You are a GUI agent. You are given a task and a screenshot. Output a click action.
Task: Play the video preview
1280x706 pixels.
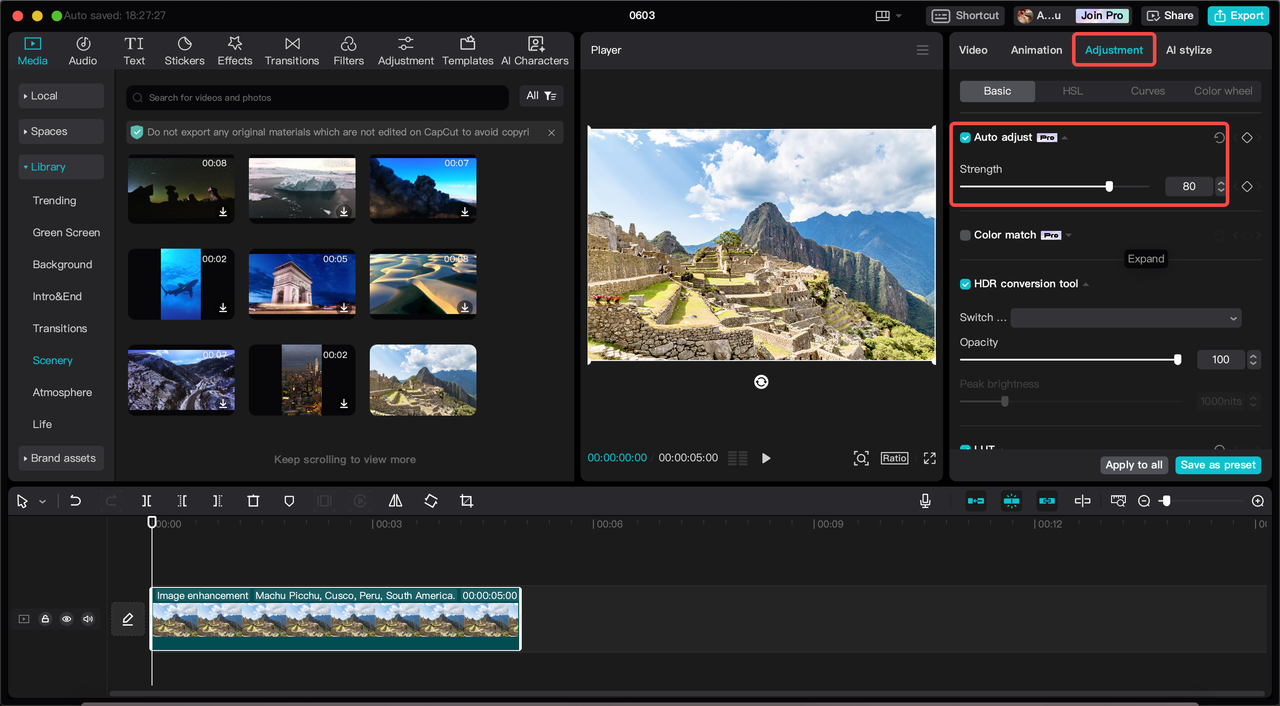coord(766,458)
